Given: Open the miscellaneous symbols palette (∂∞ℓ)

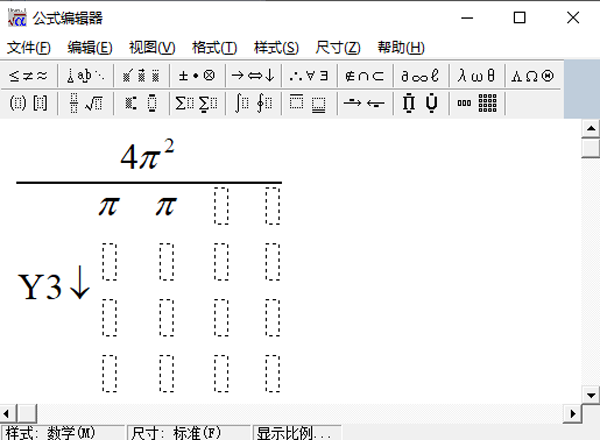Looking at the screenshot, I should click(420, 76).
